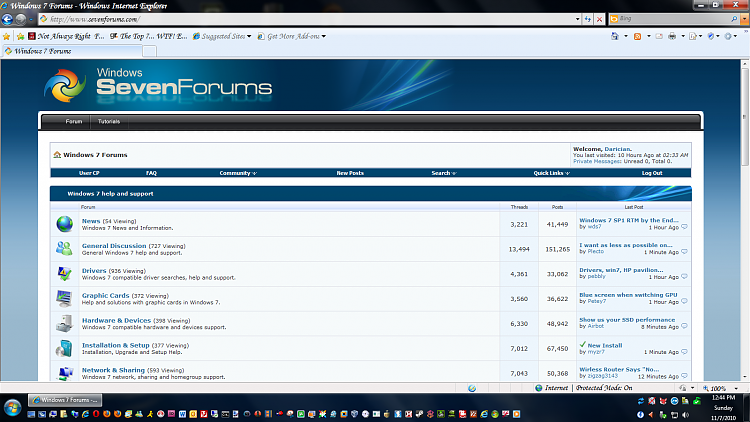Click the Windows Start orb
The image size is (750, 422).
point(12,408)
